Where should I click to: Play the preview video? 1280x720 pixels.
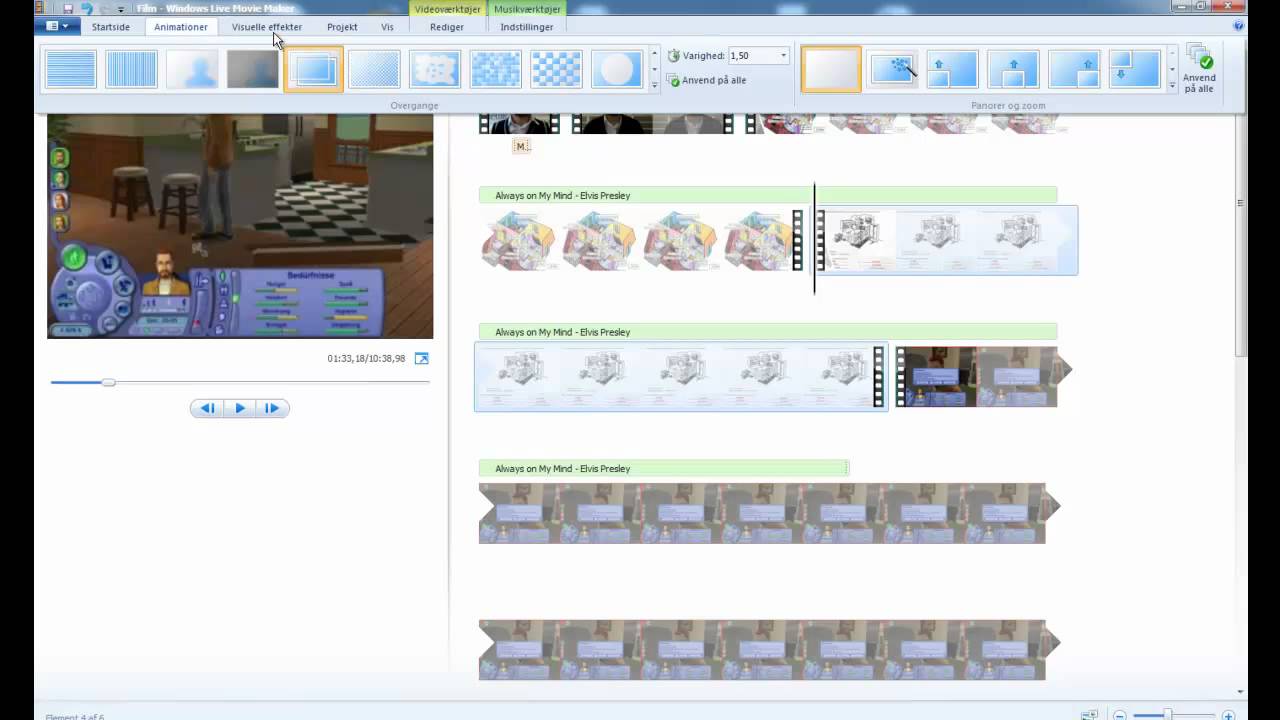(x=240, y=408)
